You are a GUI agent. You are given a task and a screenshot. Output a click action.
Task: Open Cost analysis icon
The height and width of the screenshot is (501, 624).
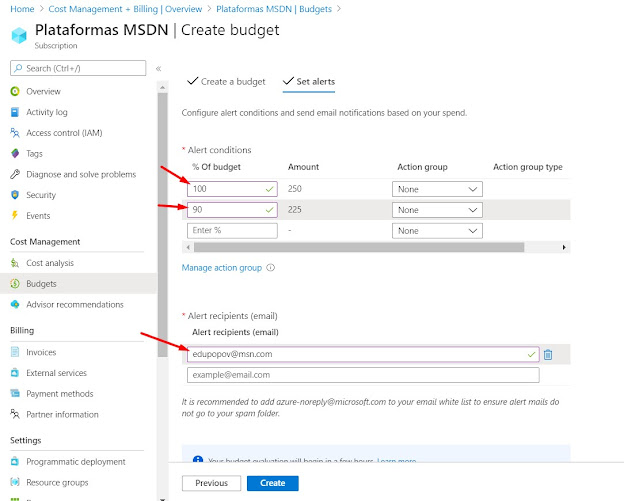pyautogui.click(x=15, y=263)
